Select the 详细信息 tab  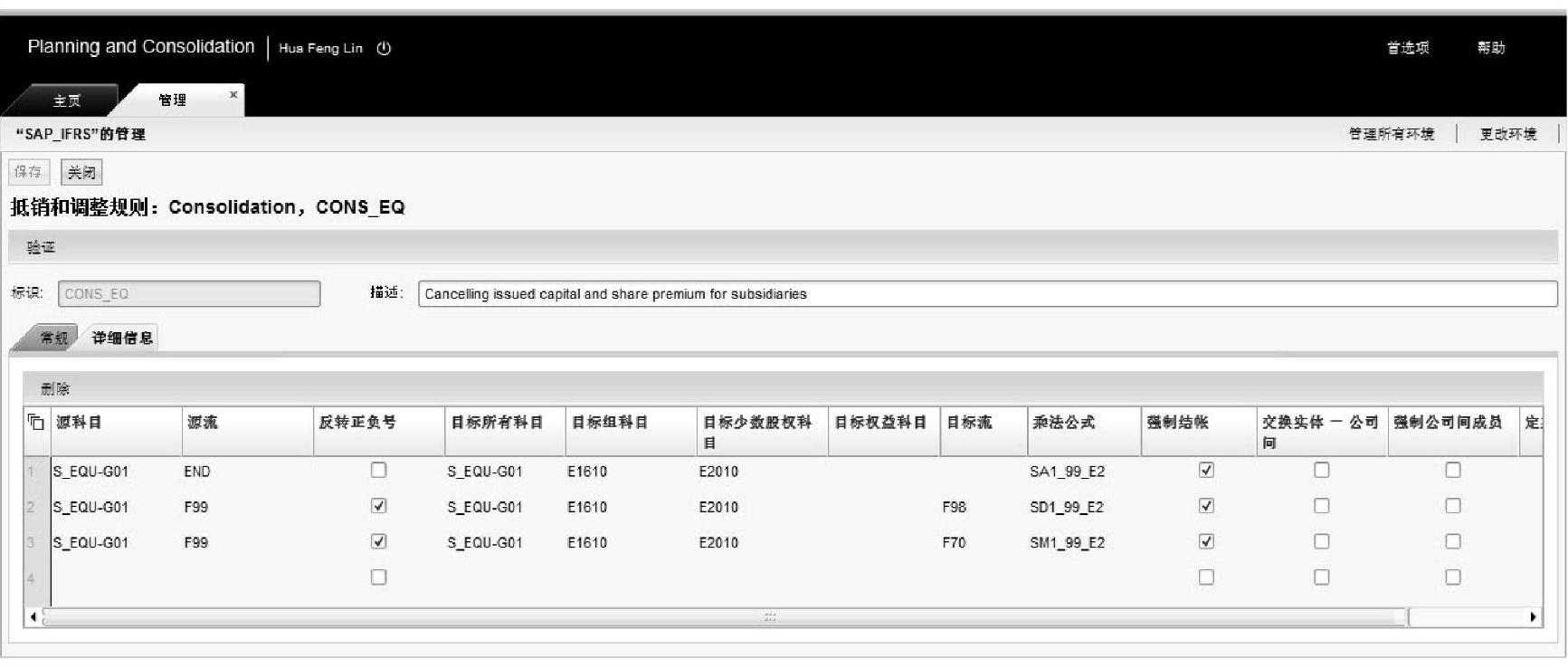(122, 338)
